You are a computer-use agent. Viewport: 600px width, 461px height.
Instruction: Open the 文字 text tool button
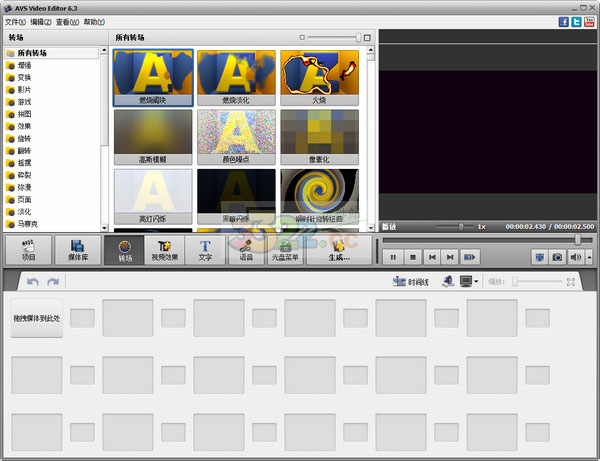coord(205,250)
